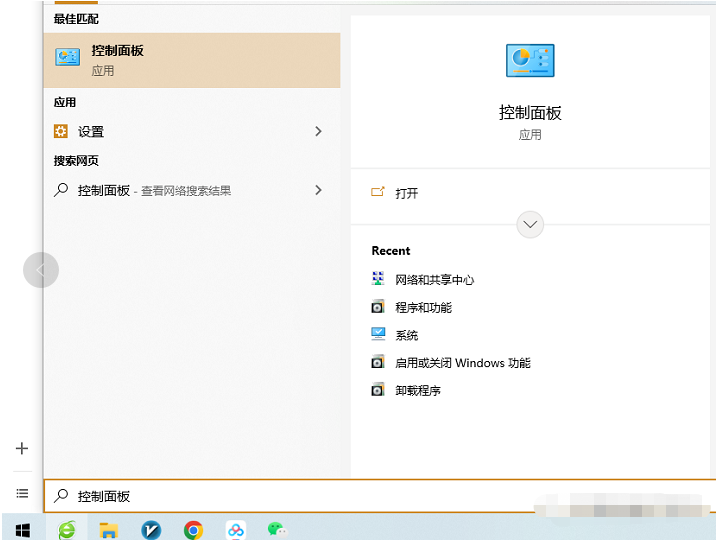Click the list icon on the left sidebar
716x541 pixels.
click(x=22, y=493)
